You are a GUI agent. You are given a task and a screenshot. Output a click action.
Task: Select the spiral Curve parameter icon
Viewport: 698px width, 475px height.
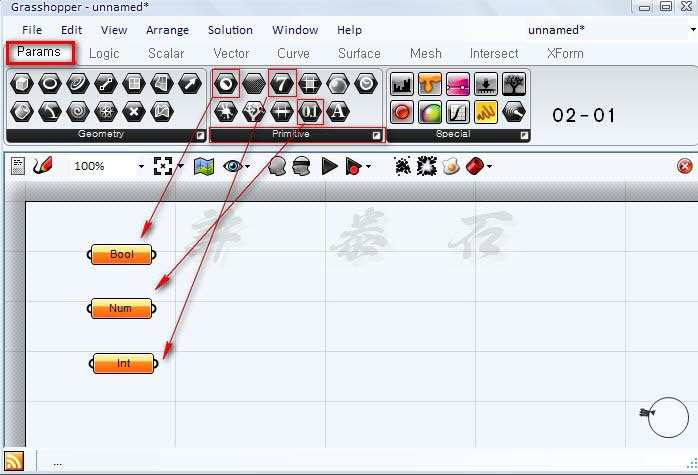[78, 112]
